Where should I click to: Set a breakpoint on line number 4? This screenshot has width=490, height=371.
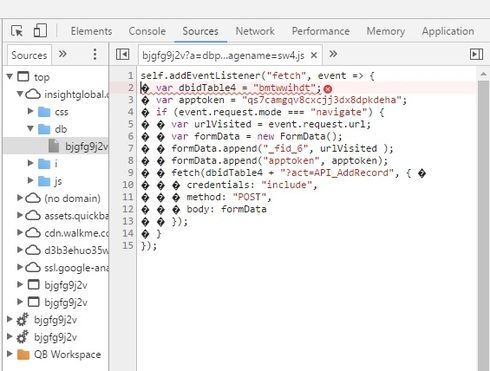tap(130, 112)
